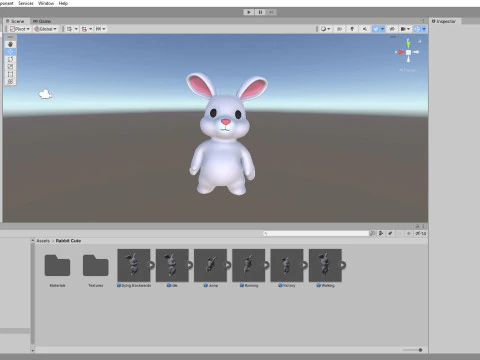
Task: Expand the Idle asset arrow
Action: (190, 265)
